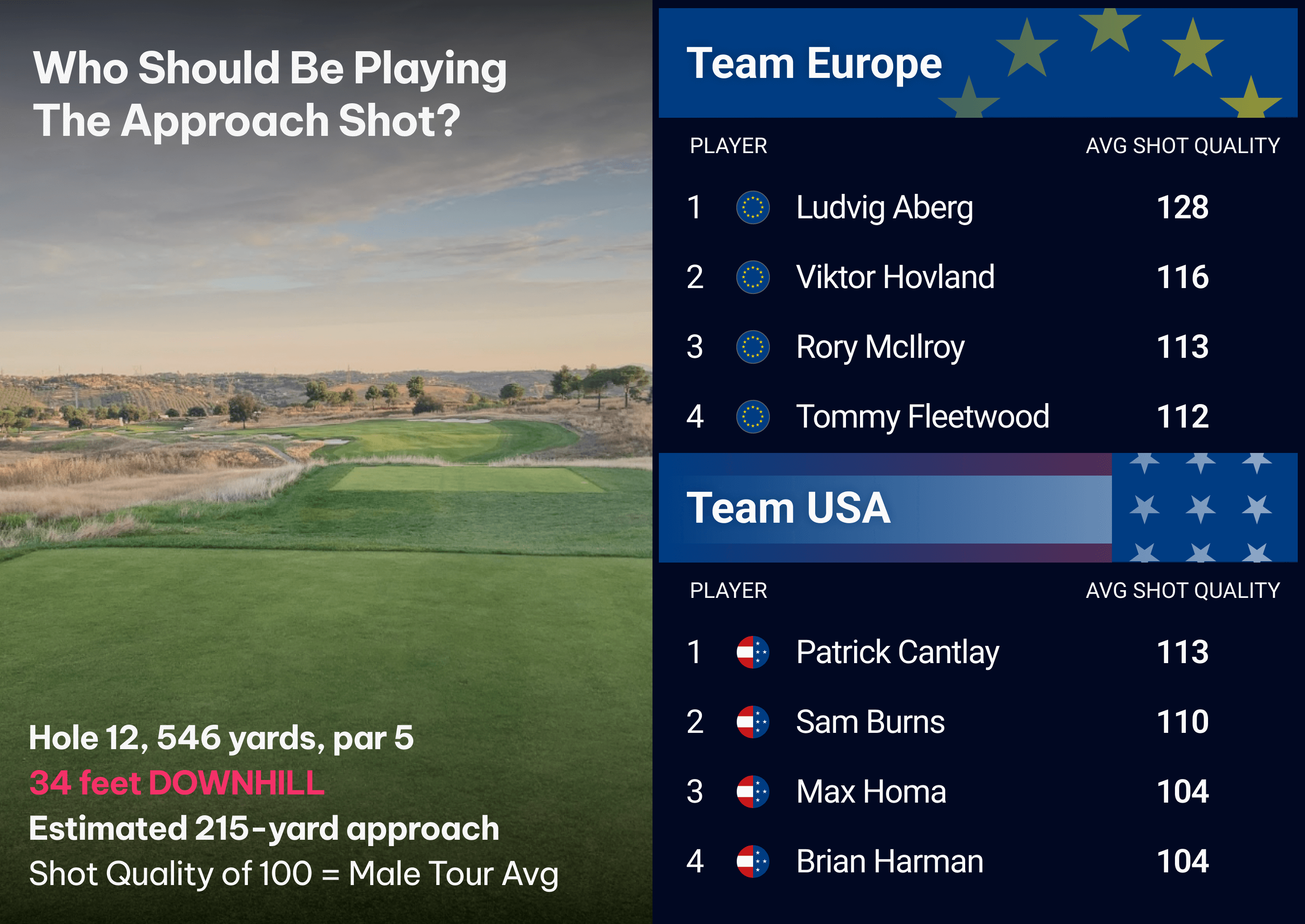Screen dimensions: 1305x924
Task: Click the EU flag icon beside Ludvig Aberg
Action: (x=752, y=207)
